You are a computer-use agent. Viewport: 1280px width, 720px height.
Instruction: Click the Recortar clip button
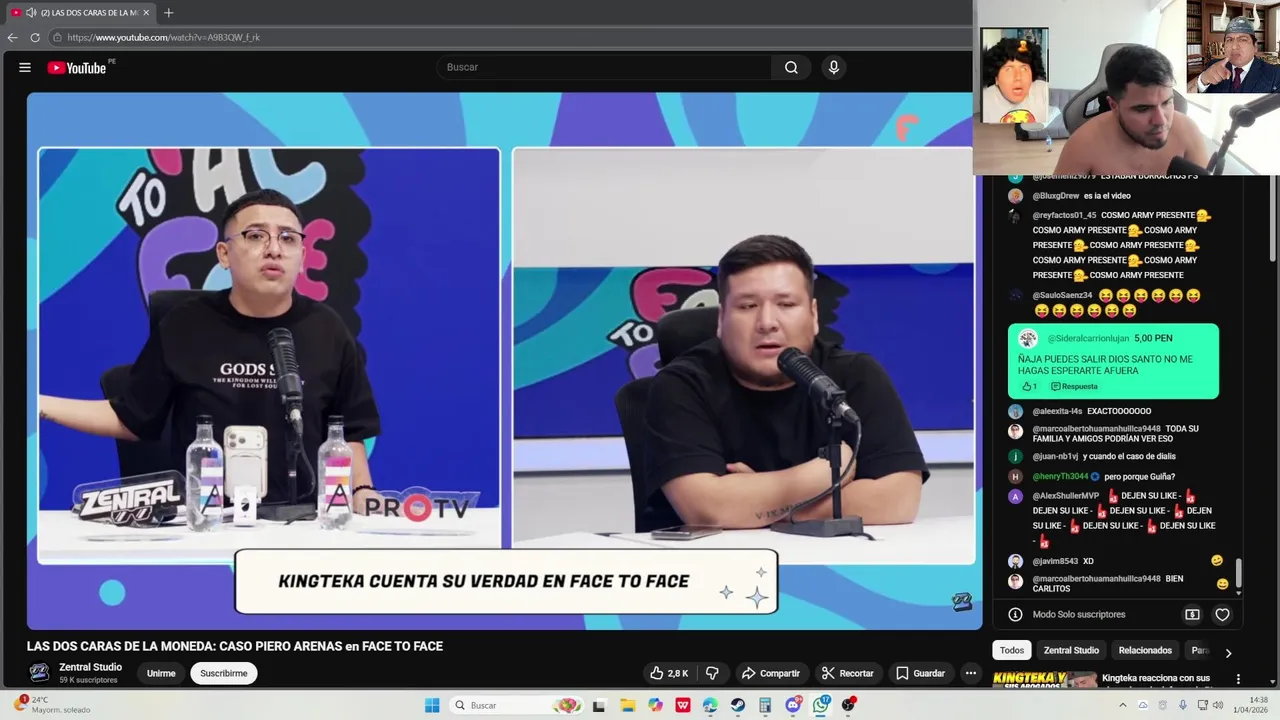(847, 673)
